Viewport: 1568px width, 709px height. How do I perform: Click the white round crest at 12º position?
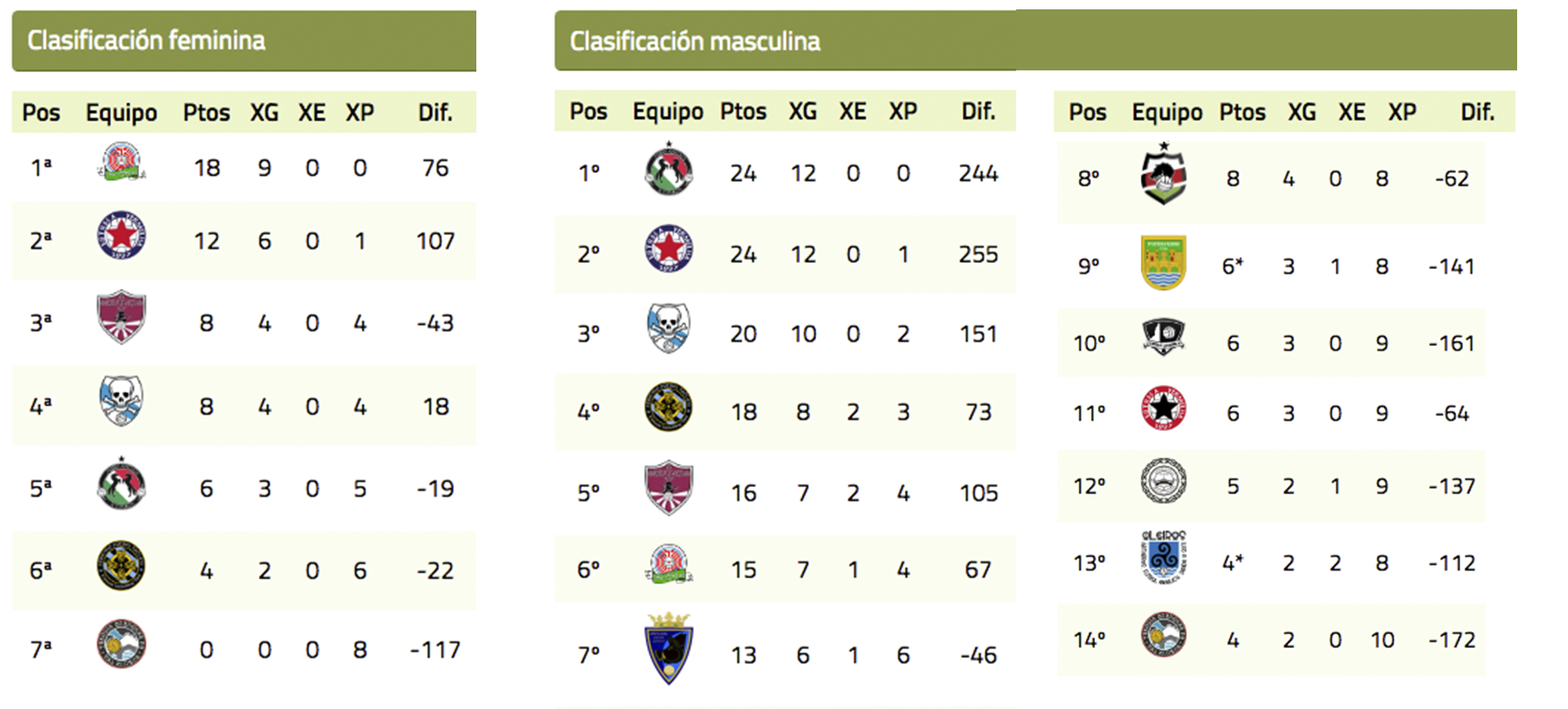(1163, 481)
